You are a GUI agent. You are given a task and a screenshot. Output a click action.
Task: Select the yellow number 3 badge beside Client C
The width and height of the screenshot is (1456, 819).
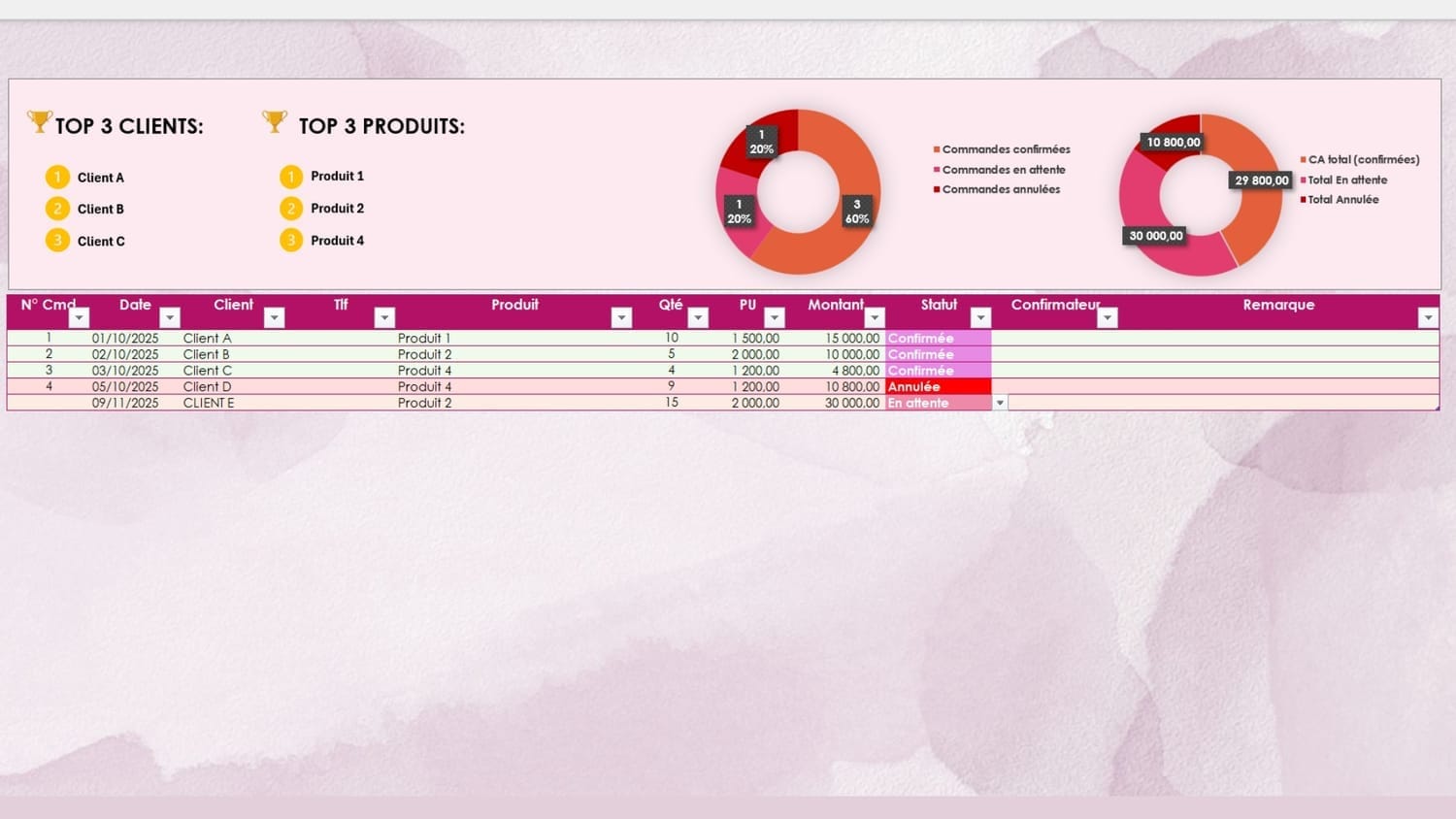point(57,241)
